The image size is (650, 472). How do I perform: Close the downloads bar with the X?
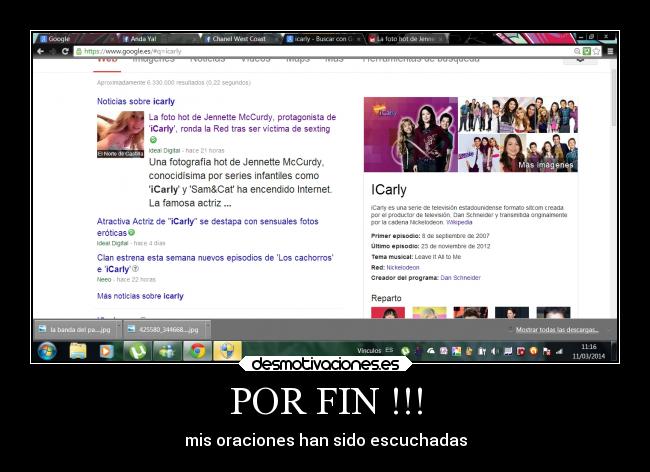(x=611, y=330)
